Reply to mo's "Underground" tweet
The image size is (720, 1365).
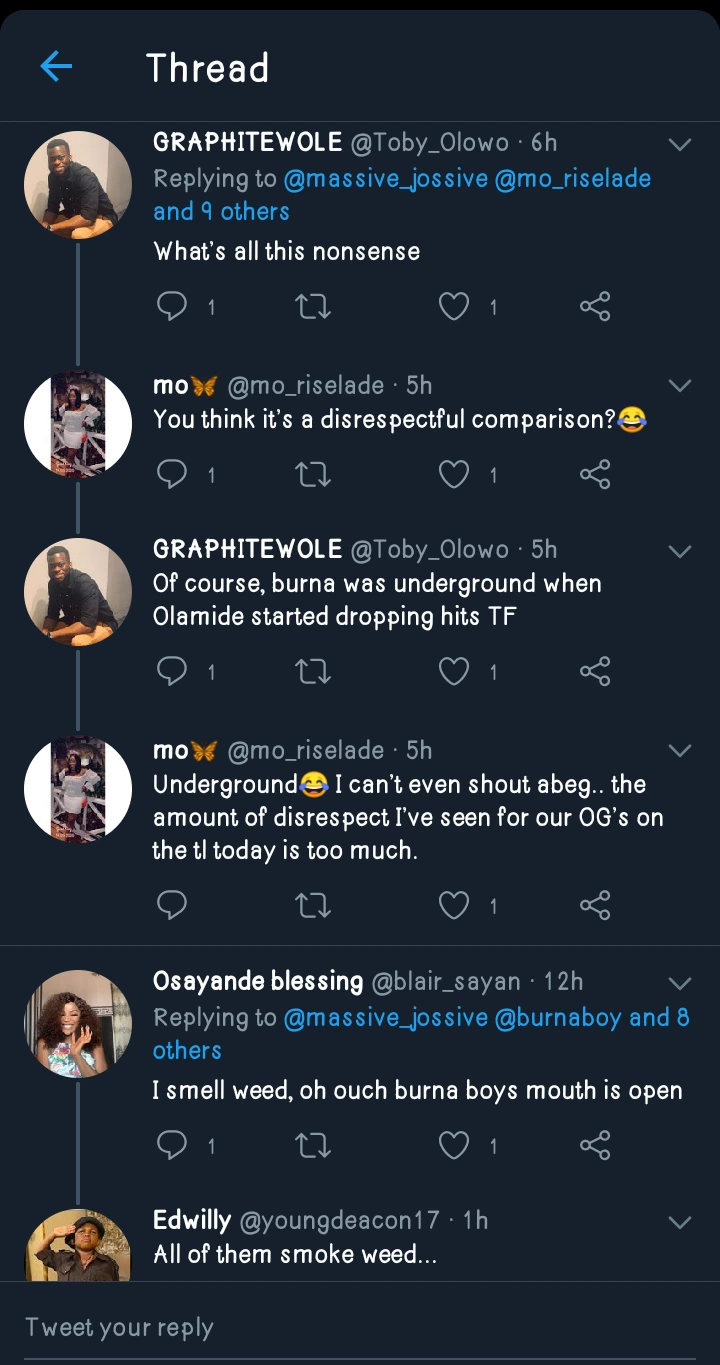click(172, 905)
